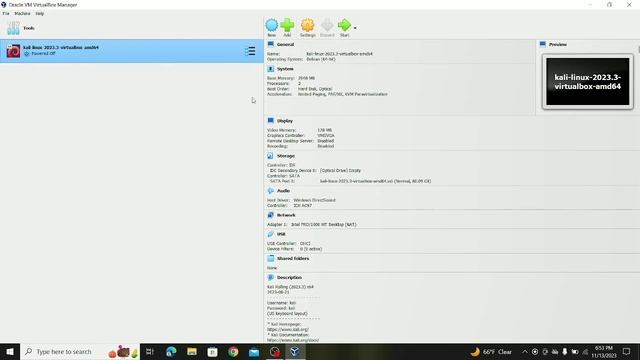Open the Start button dropdown arrow

tap(355, 28)
